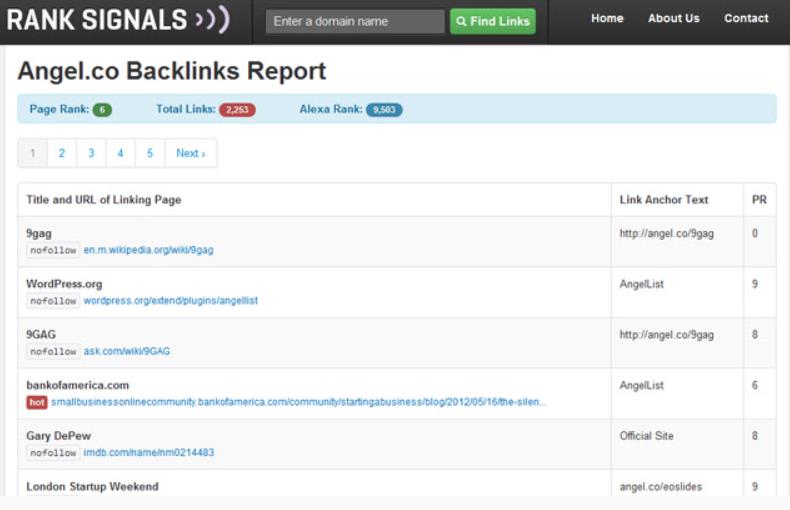The width and height of the screenshot is (790, 510).
Task: Open the Home menu item
Action: coord(607,19)
